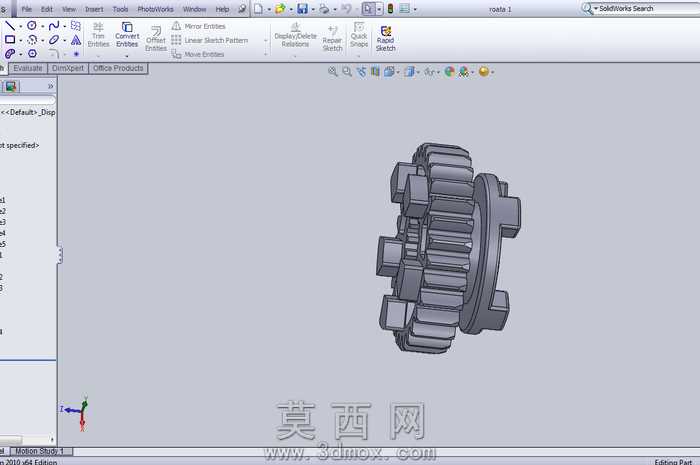The image size is (700, 465).
Task: Click the Hide/Show Items icon
Action: point(429,71)
